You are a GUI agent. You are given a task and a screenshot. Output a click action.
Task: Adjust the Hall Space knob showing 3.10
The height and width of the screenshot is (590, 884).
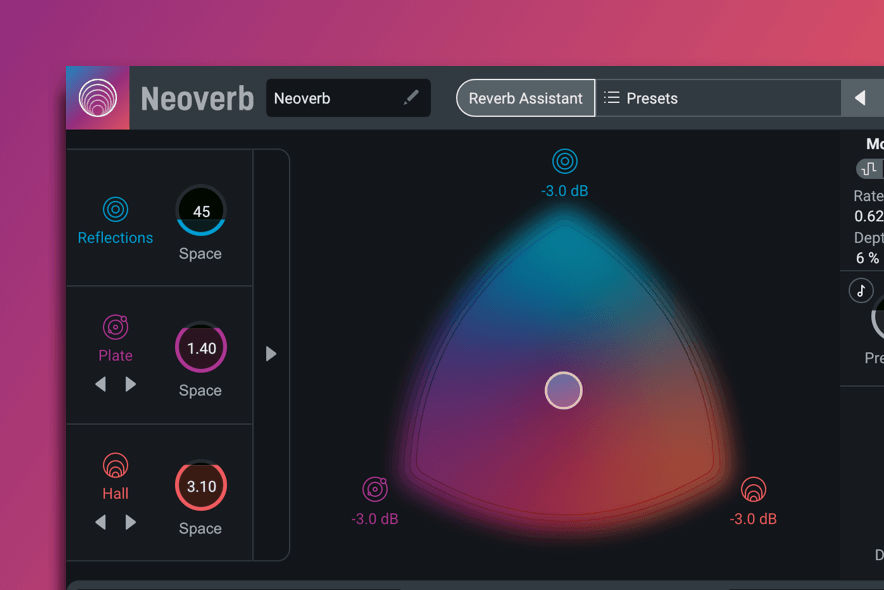(x=201, y=486)
